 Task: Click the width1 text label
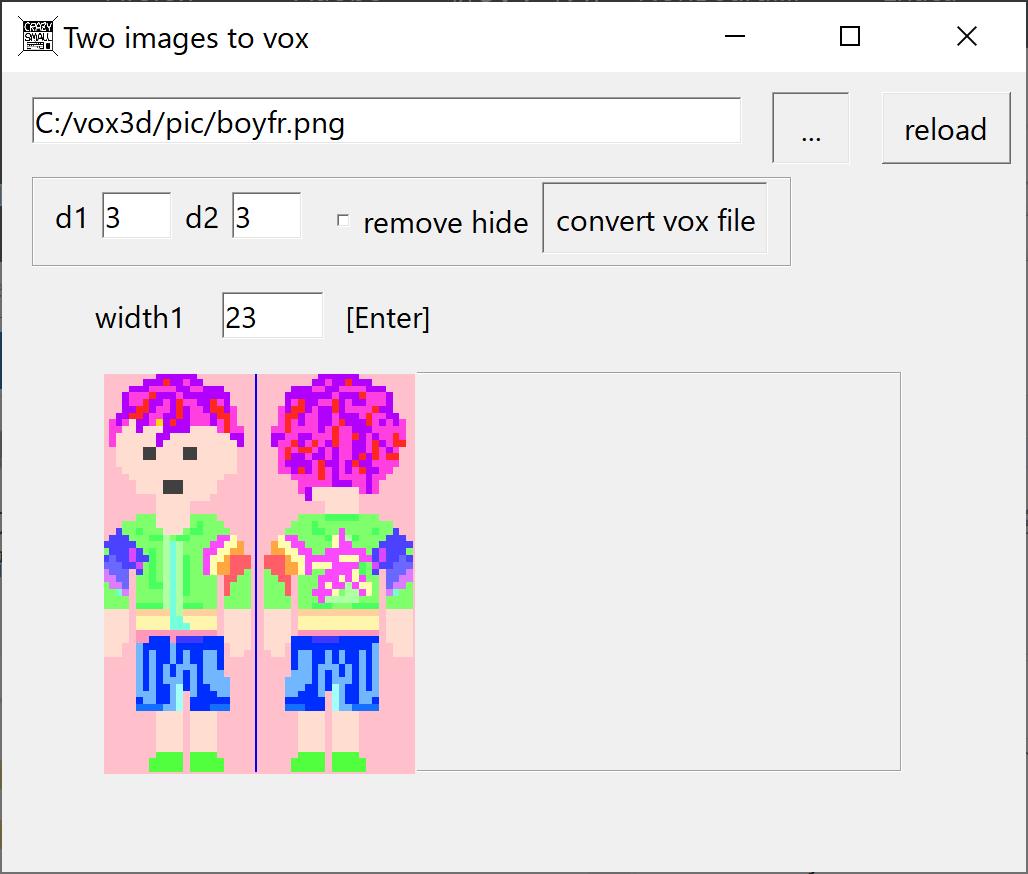[x=139, y=318]
